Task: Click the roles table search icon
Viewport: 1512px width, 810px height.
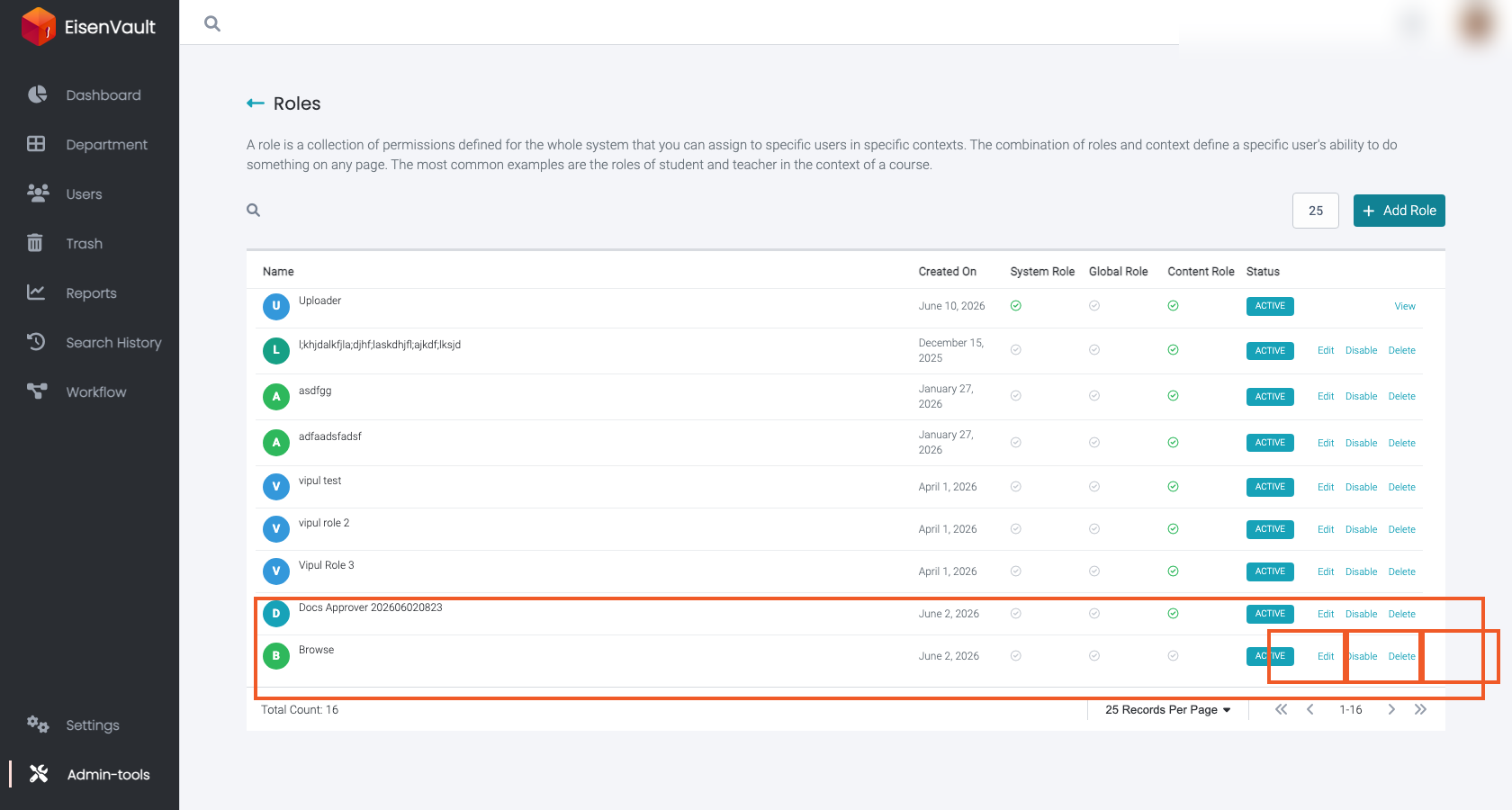Action: (x=254, y=210)
